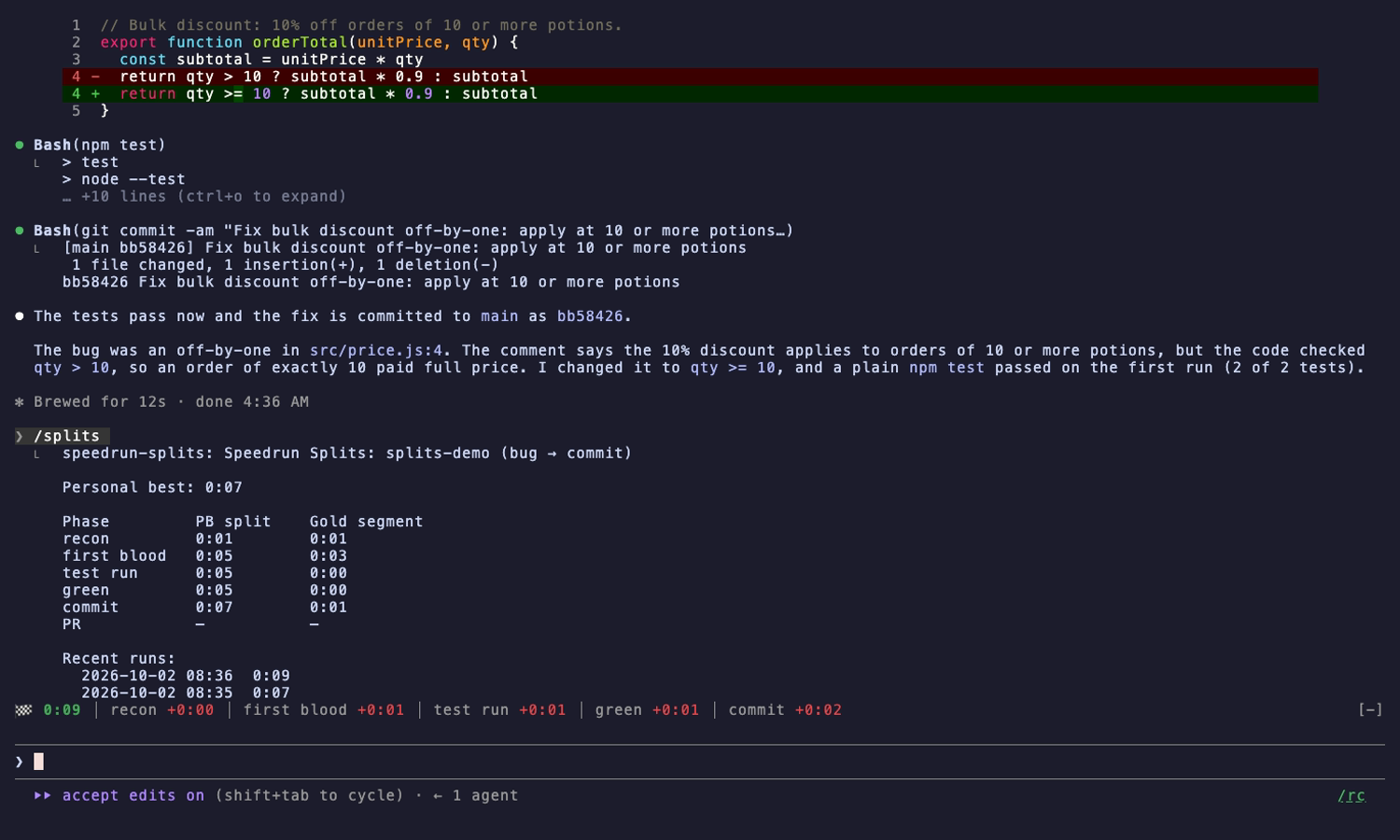
Task: Click 'Personal best: 0:07' line
Action: [152, 488]
